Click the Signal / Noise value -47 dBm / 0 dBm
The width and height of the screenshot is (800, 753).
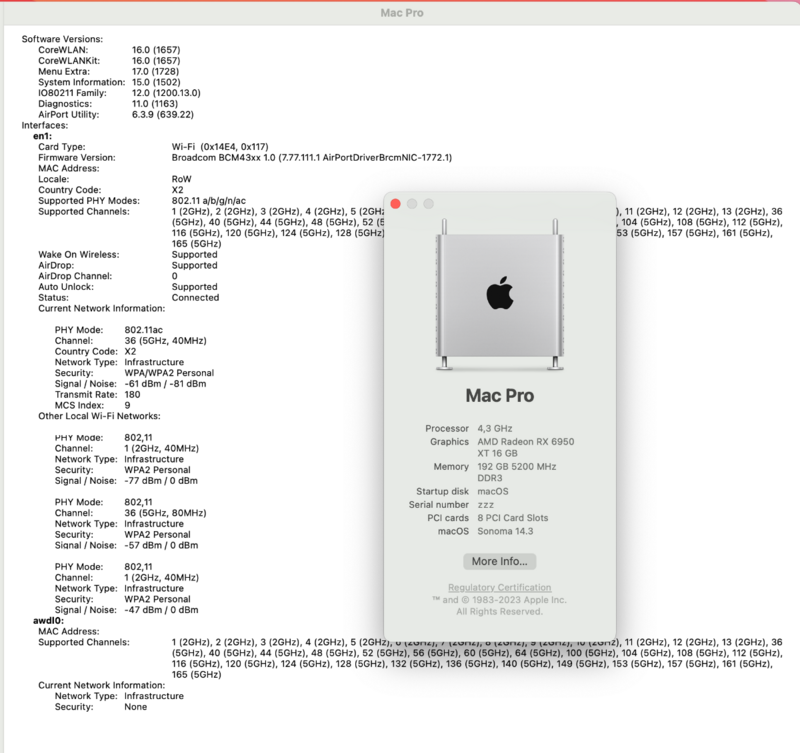click(x=161, y=610)
